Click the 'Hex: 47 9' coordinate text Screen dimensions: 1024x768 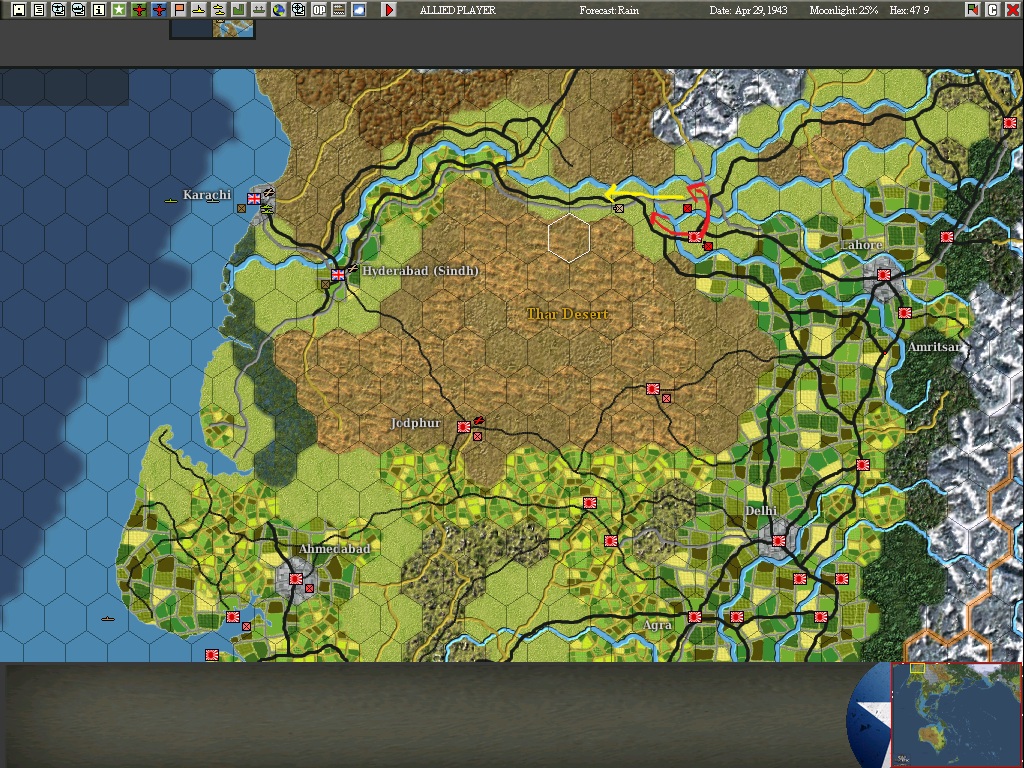[909, 10]
